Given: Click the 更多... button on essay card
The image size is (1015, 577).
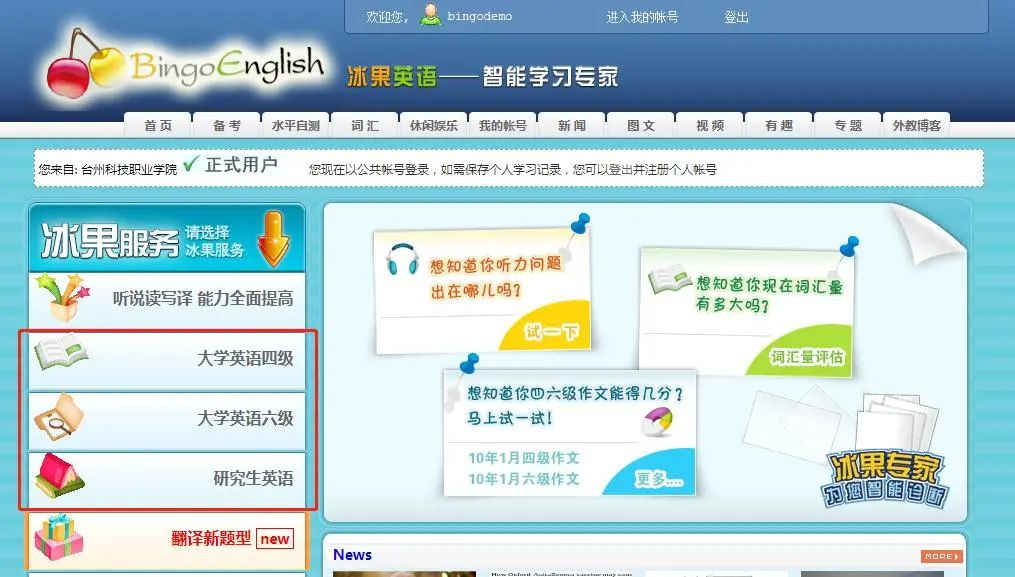Looking at the screenshot, I should tap(658, 479).
